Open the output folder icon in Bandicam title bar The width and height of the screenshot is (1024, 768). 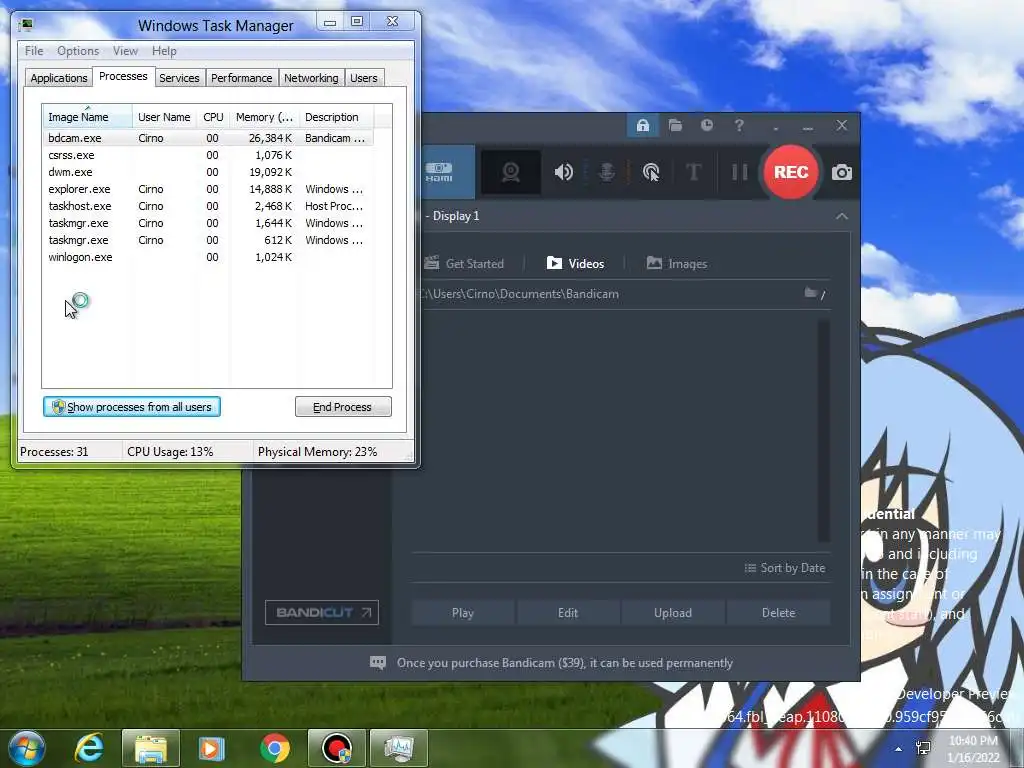coord(675,125)
